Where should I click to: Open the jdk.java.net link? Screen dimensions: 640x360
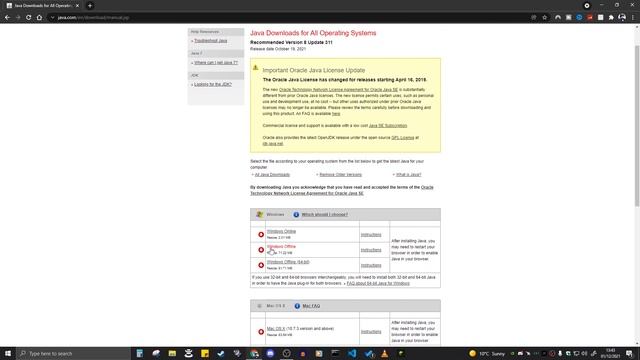pyautogui.click(x=273, y=144)
